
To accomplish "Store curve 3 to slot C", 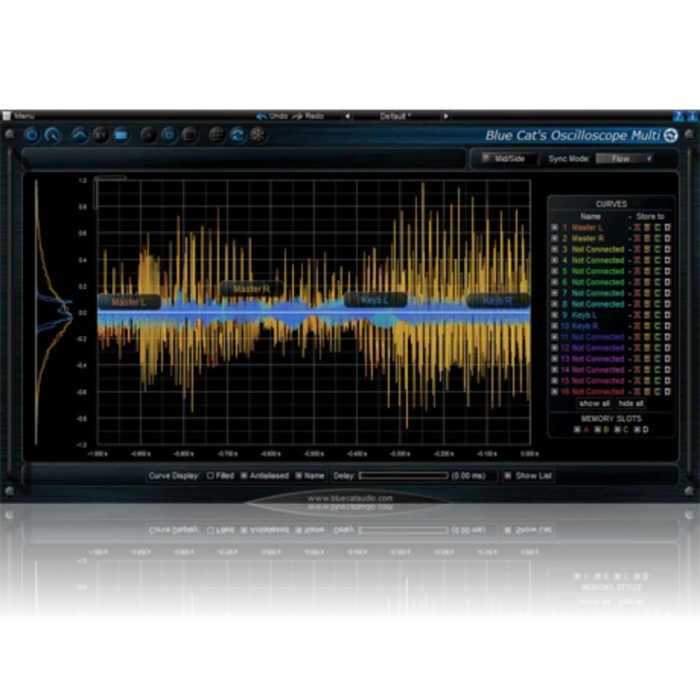I will pyautogui.click(x=657, y=250).
